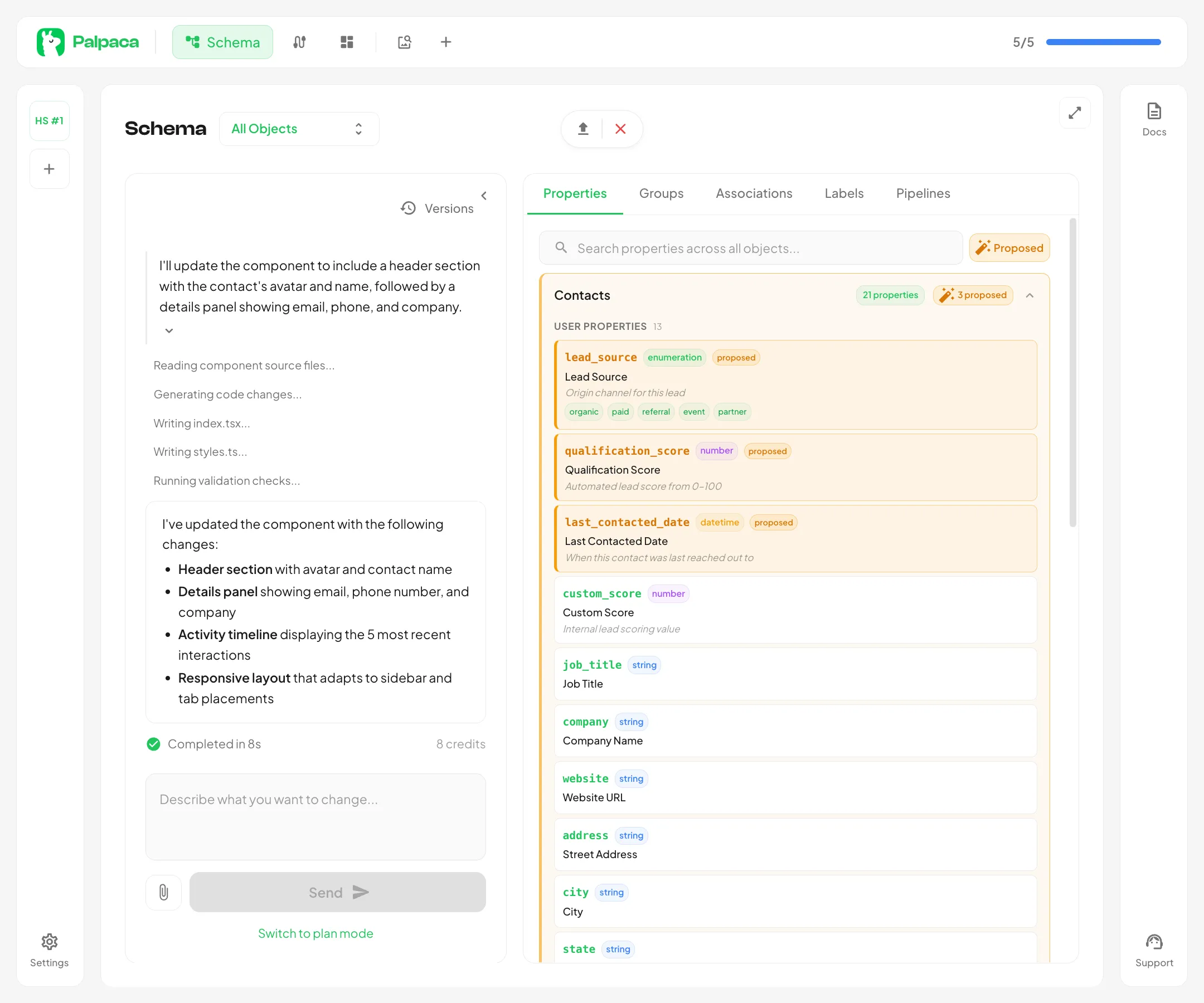
Task: Click the HS #1 workspace button
Action: pos(49,120)
